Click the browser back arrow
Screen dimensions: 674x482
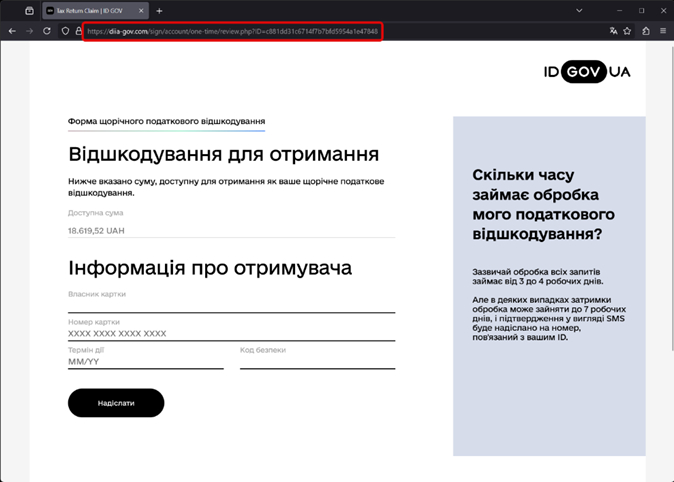(x=12, y=31)
